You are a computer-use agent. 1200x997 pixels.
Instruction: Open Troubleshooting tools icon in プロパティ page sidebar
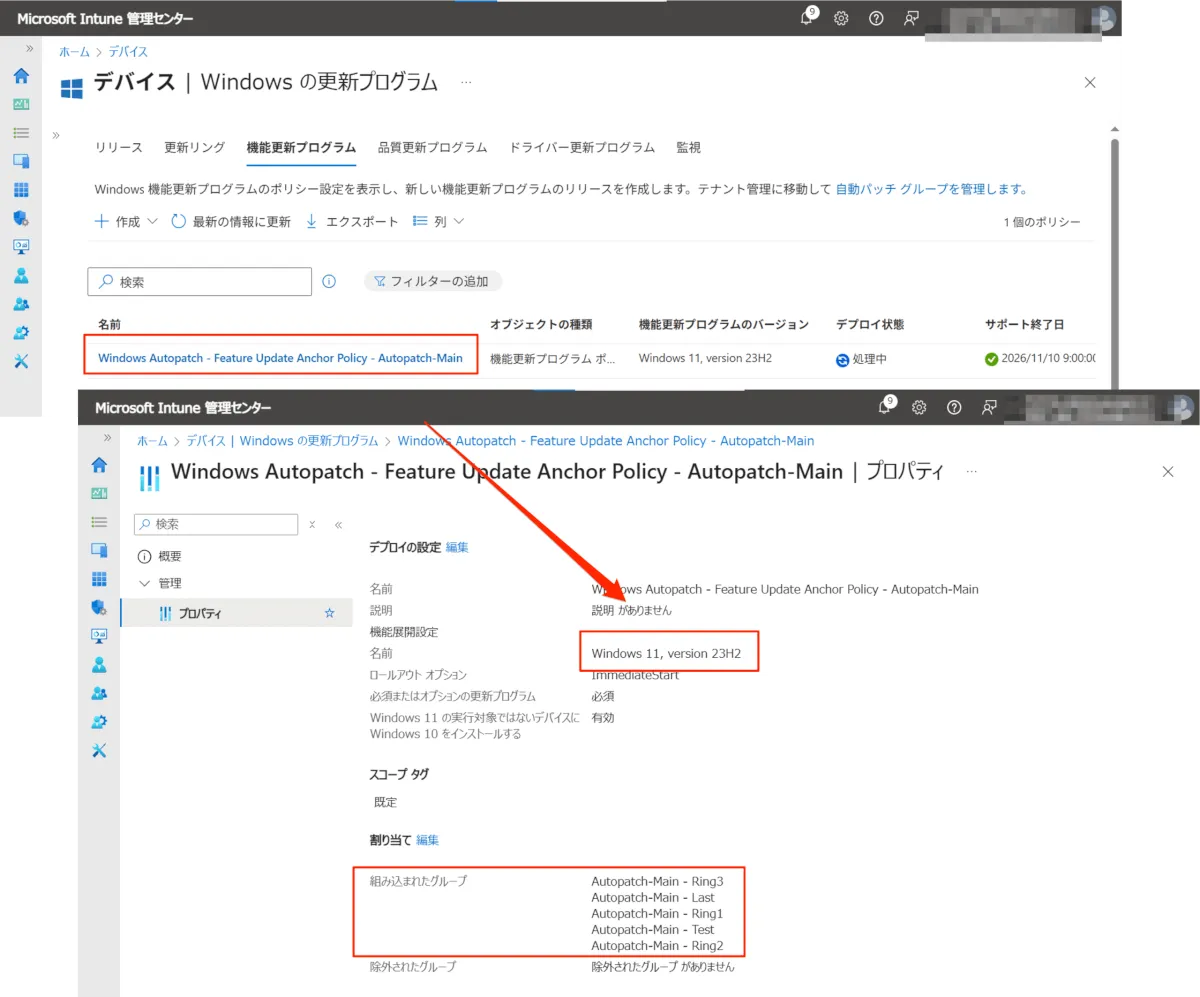point(99,751)
